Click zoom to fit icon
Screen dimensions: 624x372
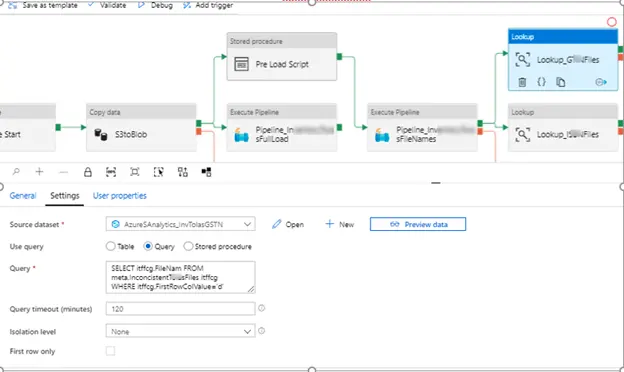coord(135,172)
